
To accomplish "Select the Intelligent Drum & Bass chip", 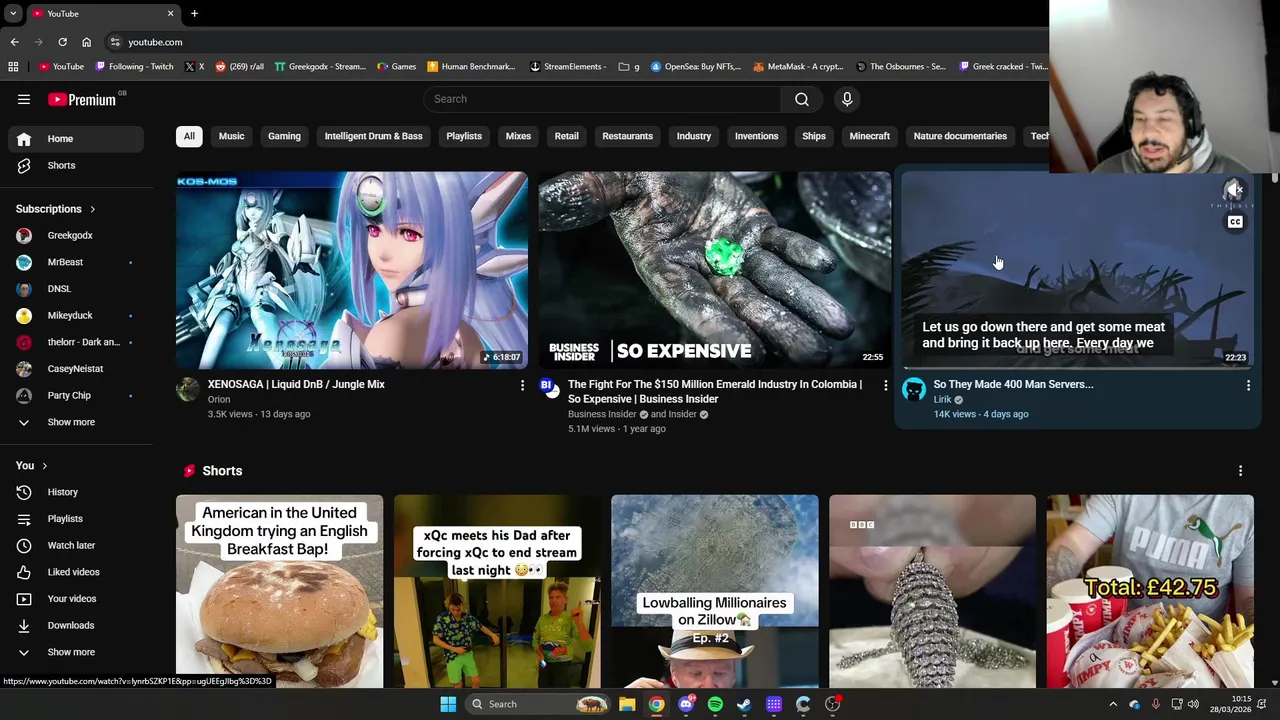I will click(373, 136).
